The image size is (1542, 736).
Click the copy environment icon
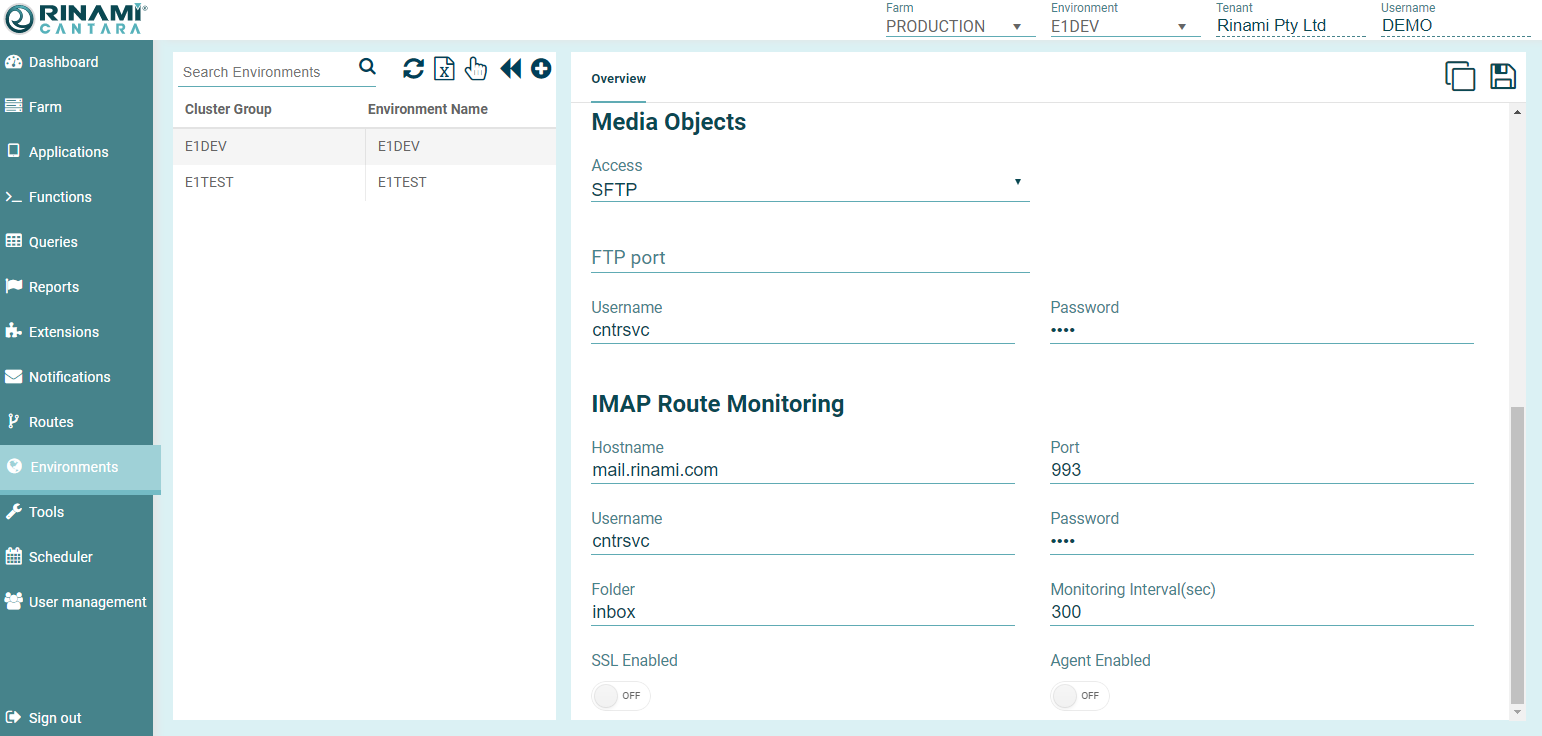1460,77
